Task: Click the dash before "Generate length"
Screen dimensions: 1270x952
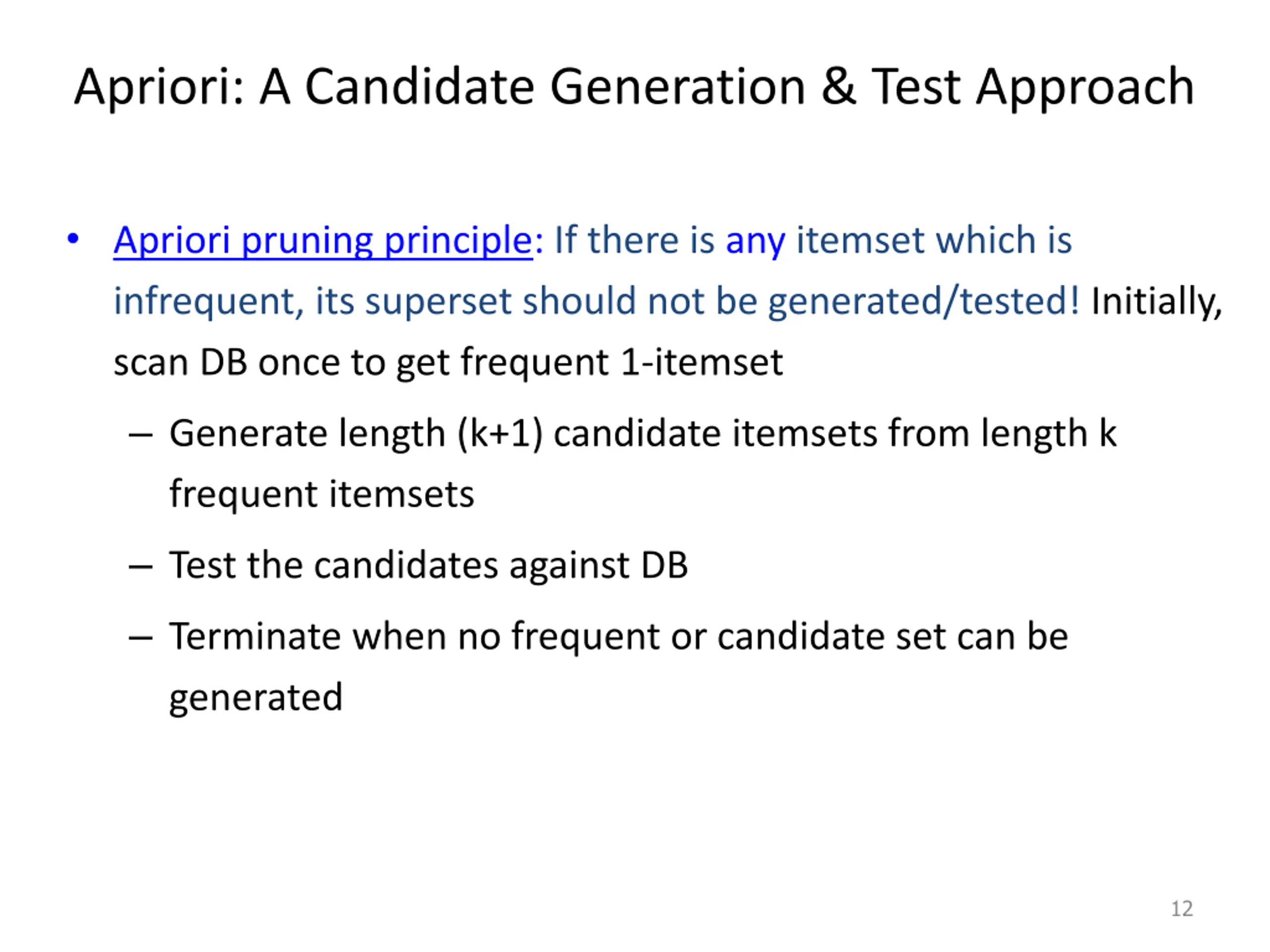Action: point(141,435)
